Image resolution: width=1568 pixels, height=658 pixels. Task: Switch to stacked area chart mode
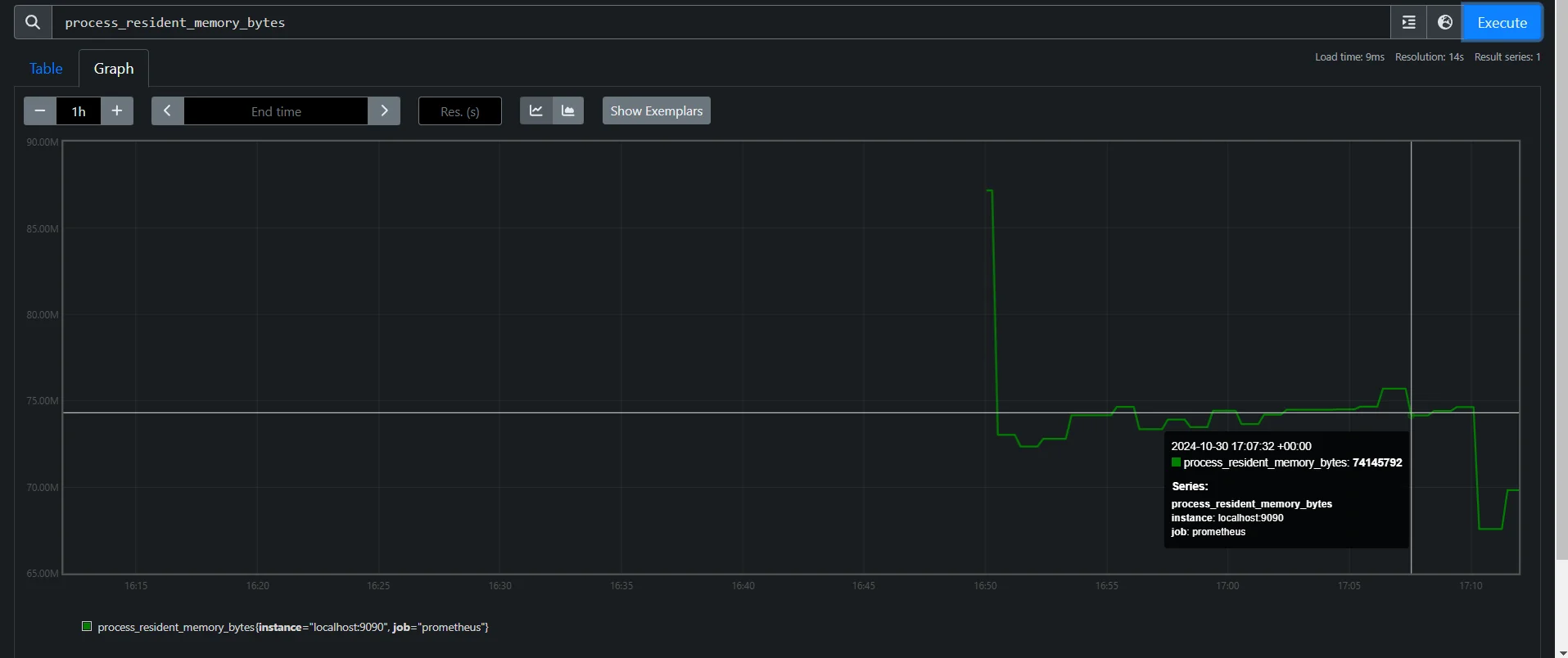tap(568, 110)
